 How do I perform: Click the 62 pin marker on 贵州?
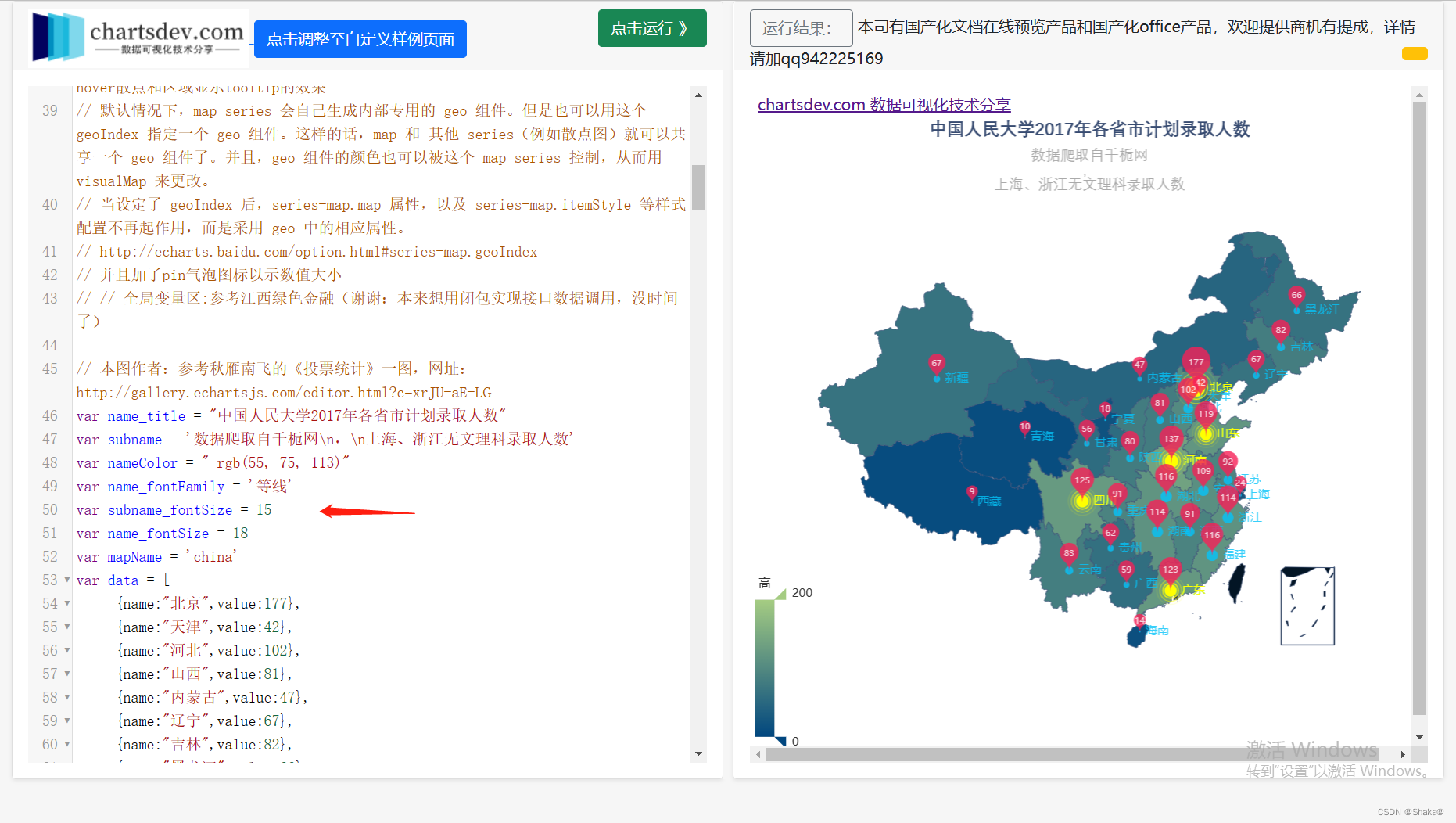point(1110,534)
